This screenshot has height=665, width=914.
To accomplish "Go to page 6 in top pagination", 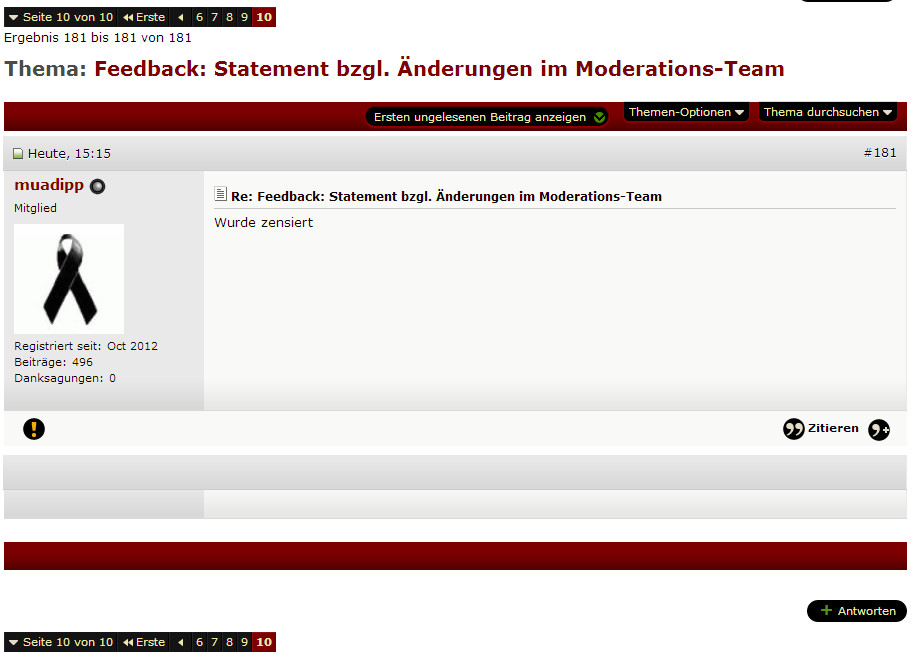I will [199, 17].
